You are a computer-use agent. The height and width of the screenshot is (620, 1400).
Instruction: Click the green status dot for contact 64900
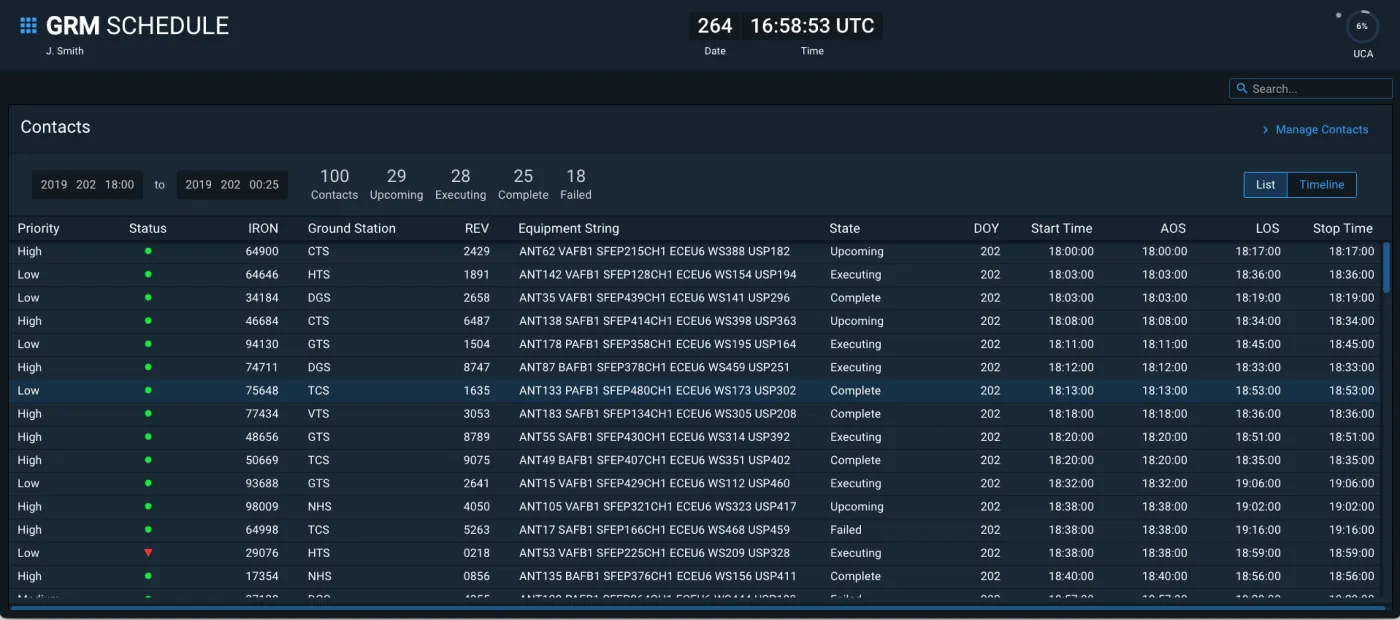pyautogui.click(x=147, y=251)
